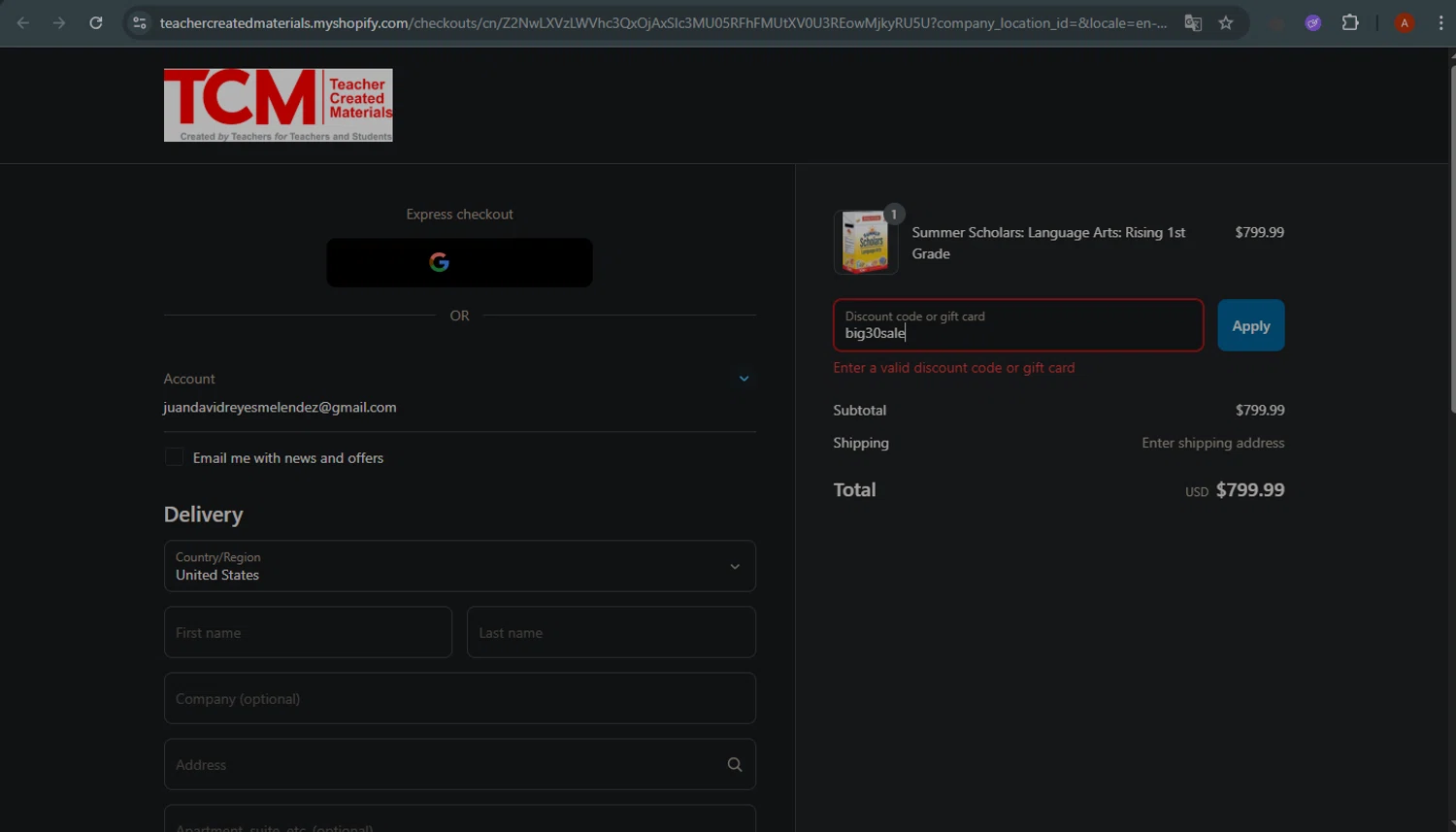The width and height of the screenshot is (1456, 832).
Task: Click the 'Enter a valid discount code' error message
Action: [x=954, y=368]
